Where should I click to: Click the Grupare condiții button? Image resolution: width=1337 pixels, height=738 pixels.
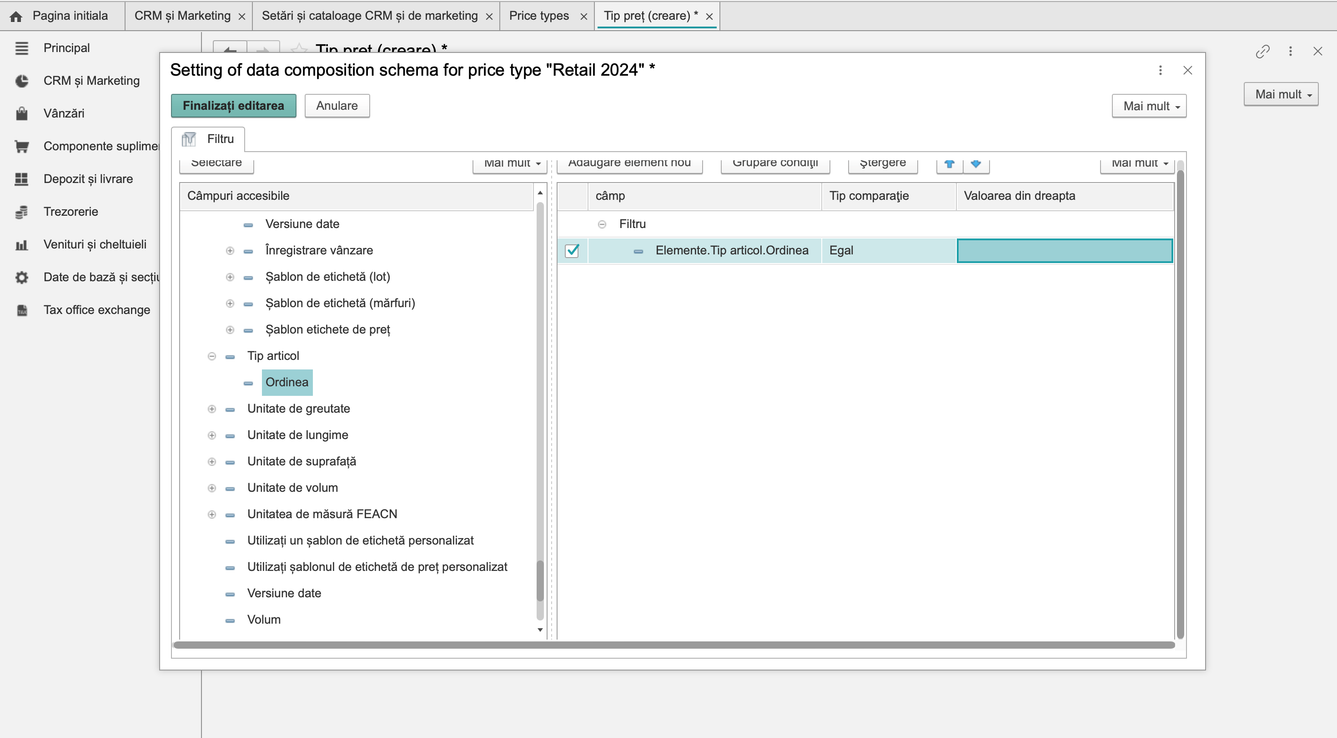[775, 163]
